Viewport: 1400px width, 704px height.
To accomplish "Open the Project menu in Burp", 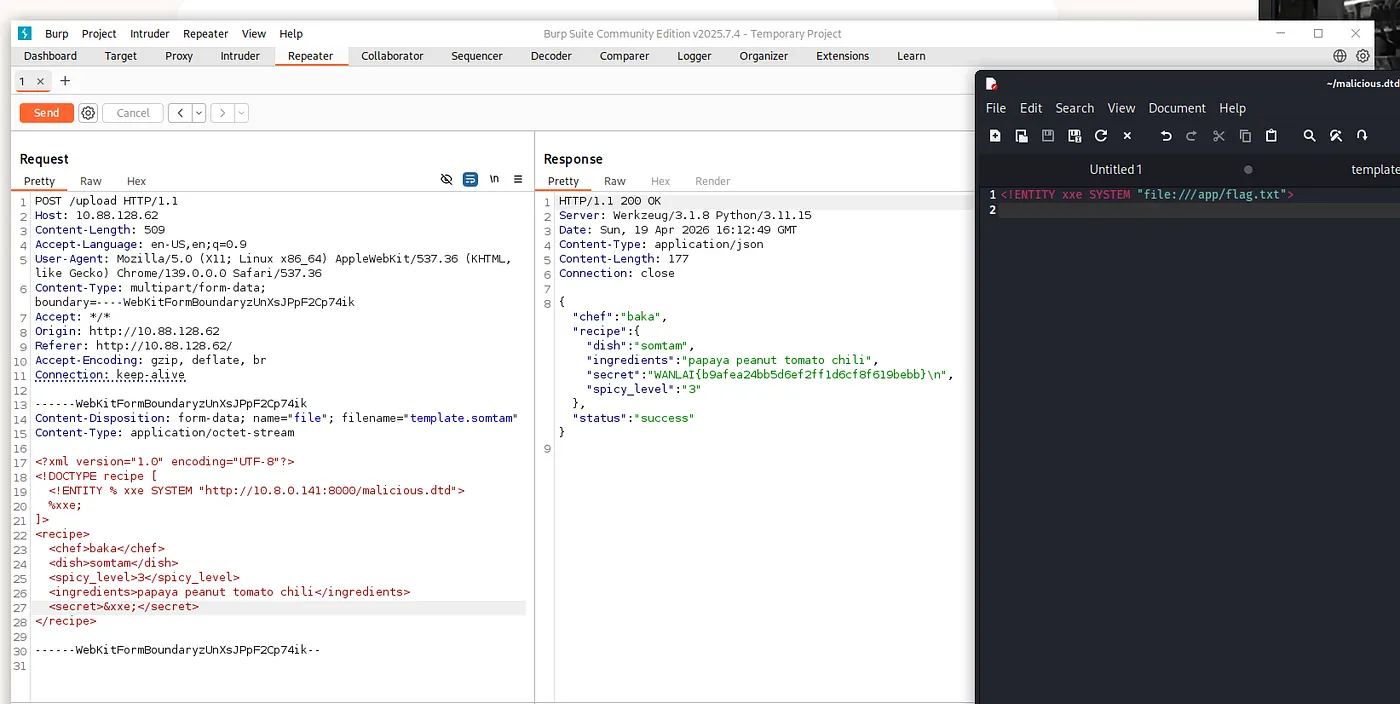I will coord(99,34).
